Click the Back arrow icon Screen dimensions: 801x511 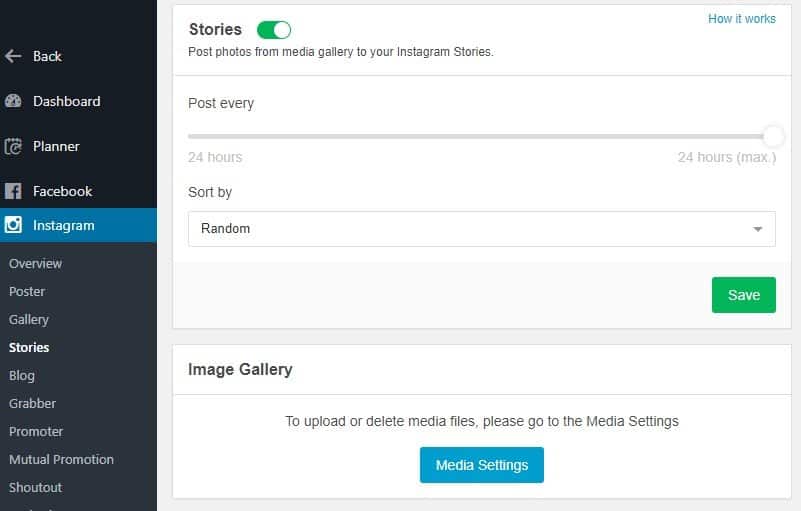click(x=13, y=56)
